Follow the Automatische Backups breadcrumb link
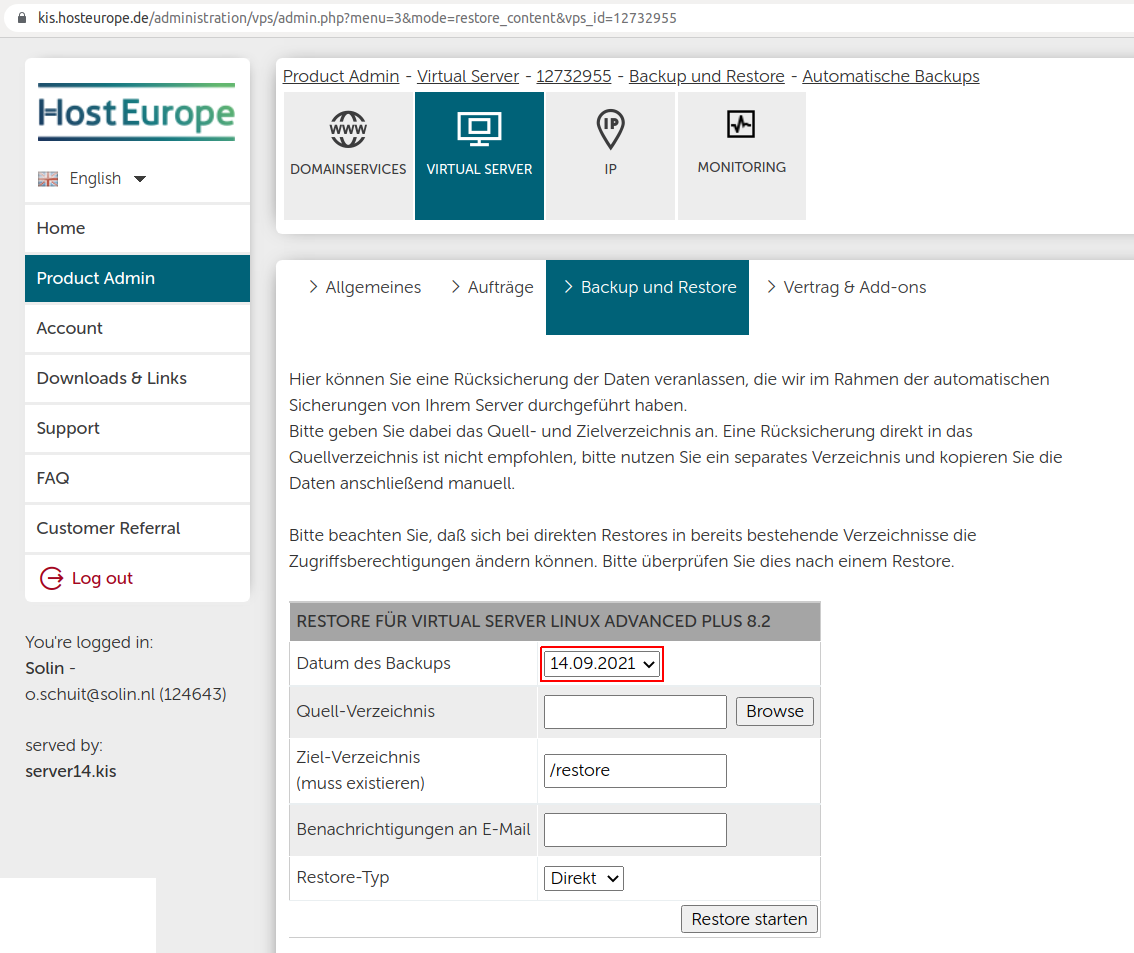 pos(890,76)
